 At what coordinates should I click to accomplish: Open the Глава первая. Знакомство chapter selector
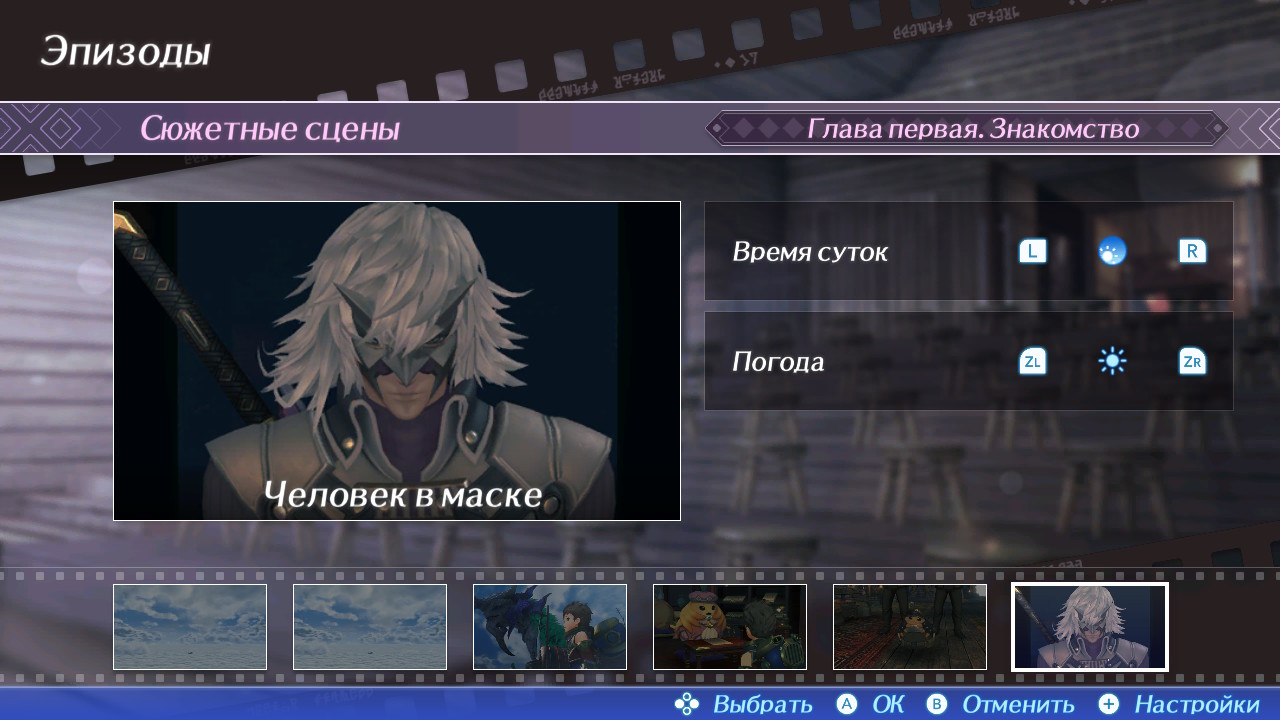[x=967, y=128]
